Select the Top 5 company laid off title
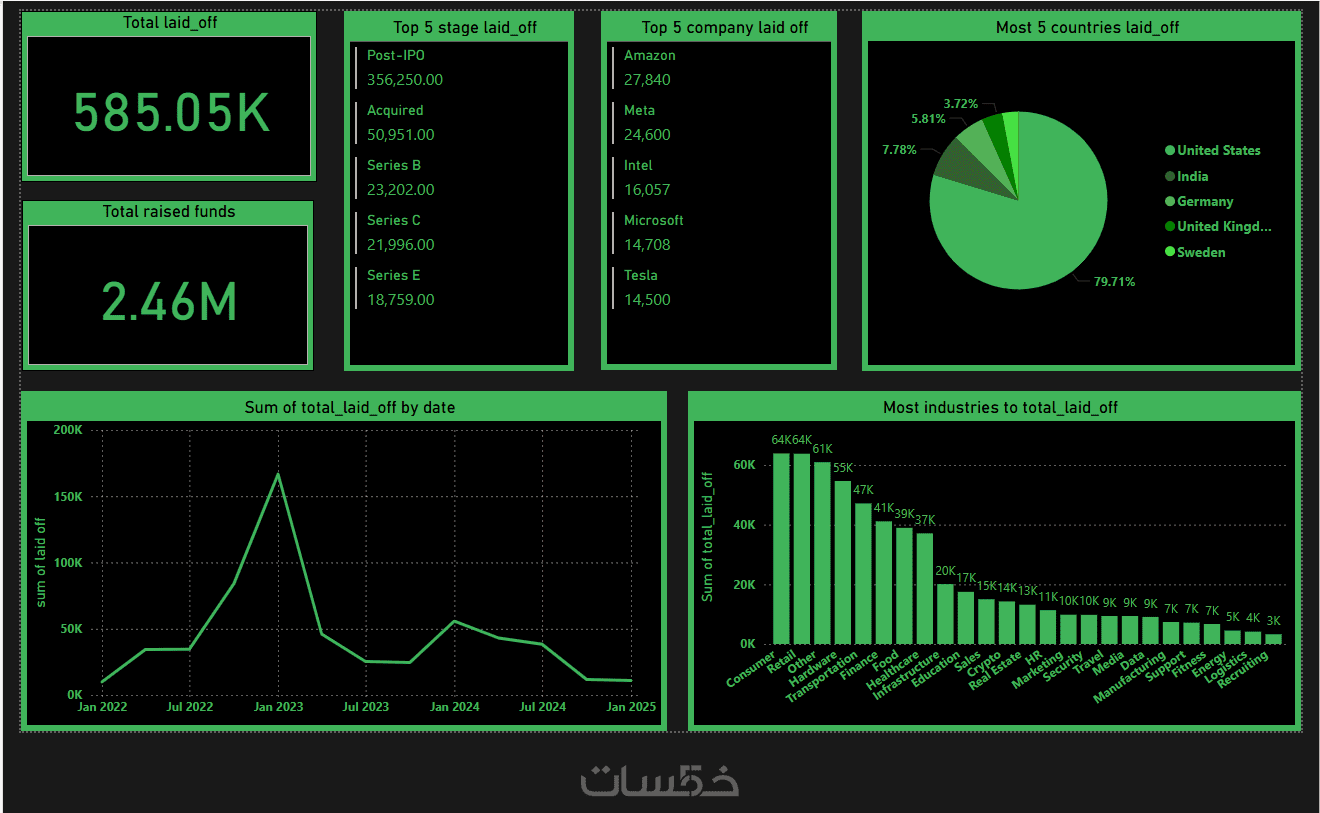Viewport: 1320px width, 813px height. tap(725, 28)
